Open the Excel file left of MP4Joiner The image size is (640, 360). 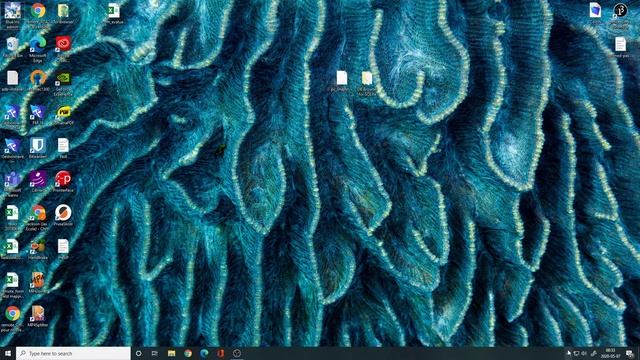tap(11, 280)
